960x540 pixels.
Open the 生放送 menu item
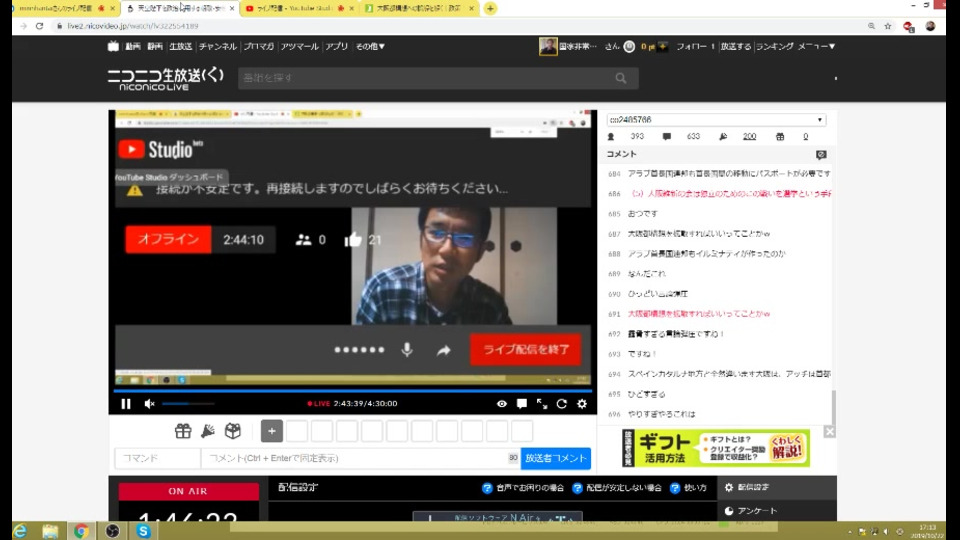(181, 47)
